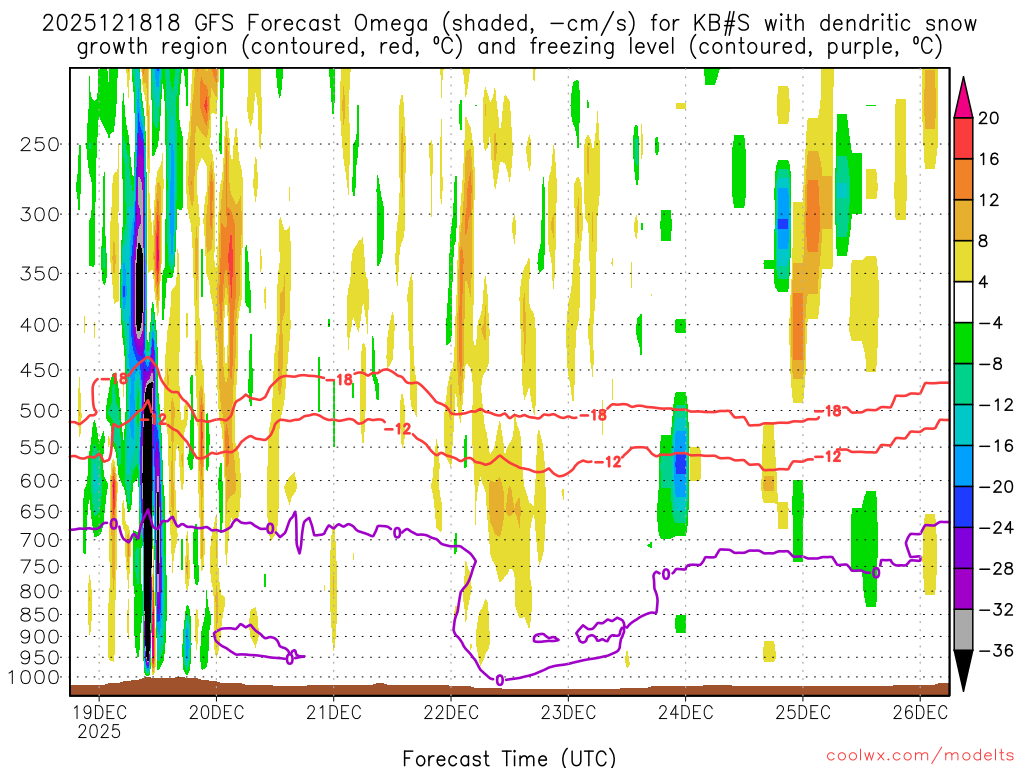Viewport: 1024px width, 768px height.
Task: Click the chart title line starting 2025121818 GFS
Action: (509, 24)
